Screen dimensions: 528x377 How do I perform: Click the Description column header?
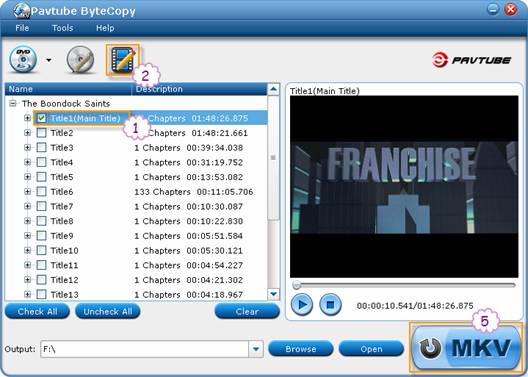(x=199, y=89)
